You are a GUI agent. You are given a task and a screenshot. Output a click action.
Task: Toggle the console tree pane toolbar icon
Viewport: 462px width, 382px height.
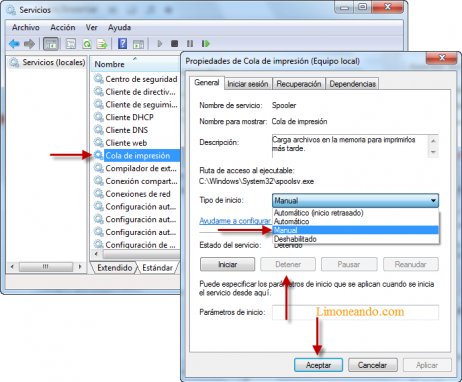coord(51,44)
